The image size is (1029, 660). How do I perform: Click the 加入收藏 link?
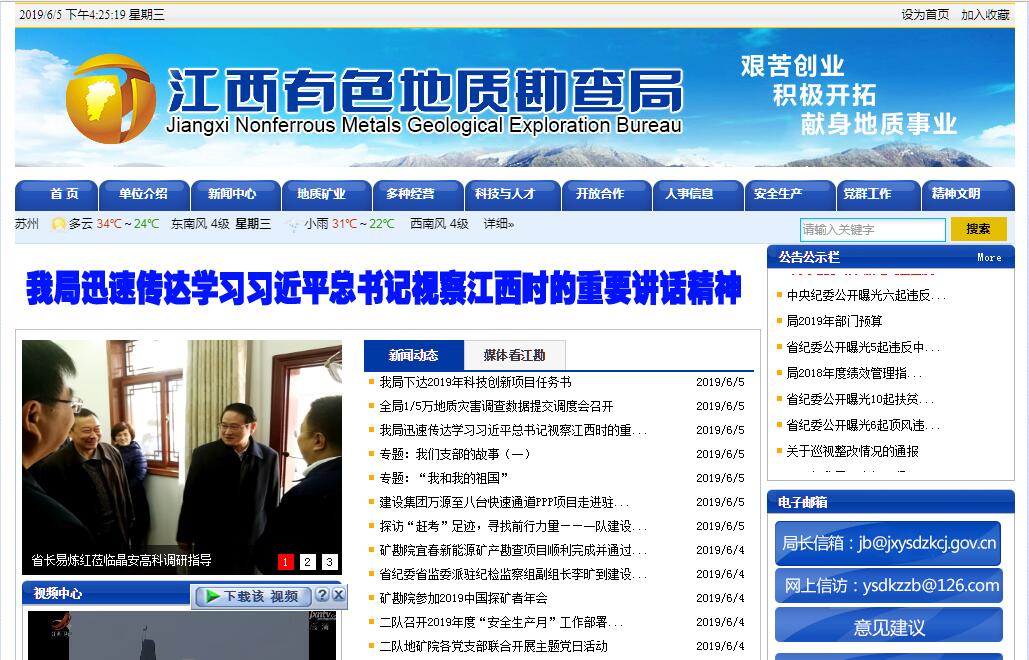click(985, 14)
